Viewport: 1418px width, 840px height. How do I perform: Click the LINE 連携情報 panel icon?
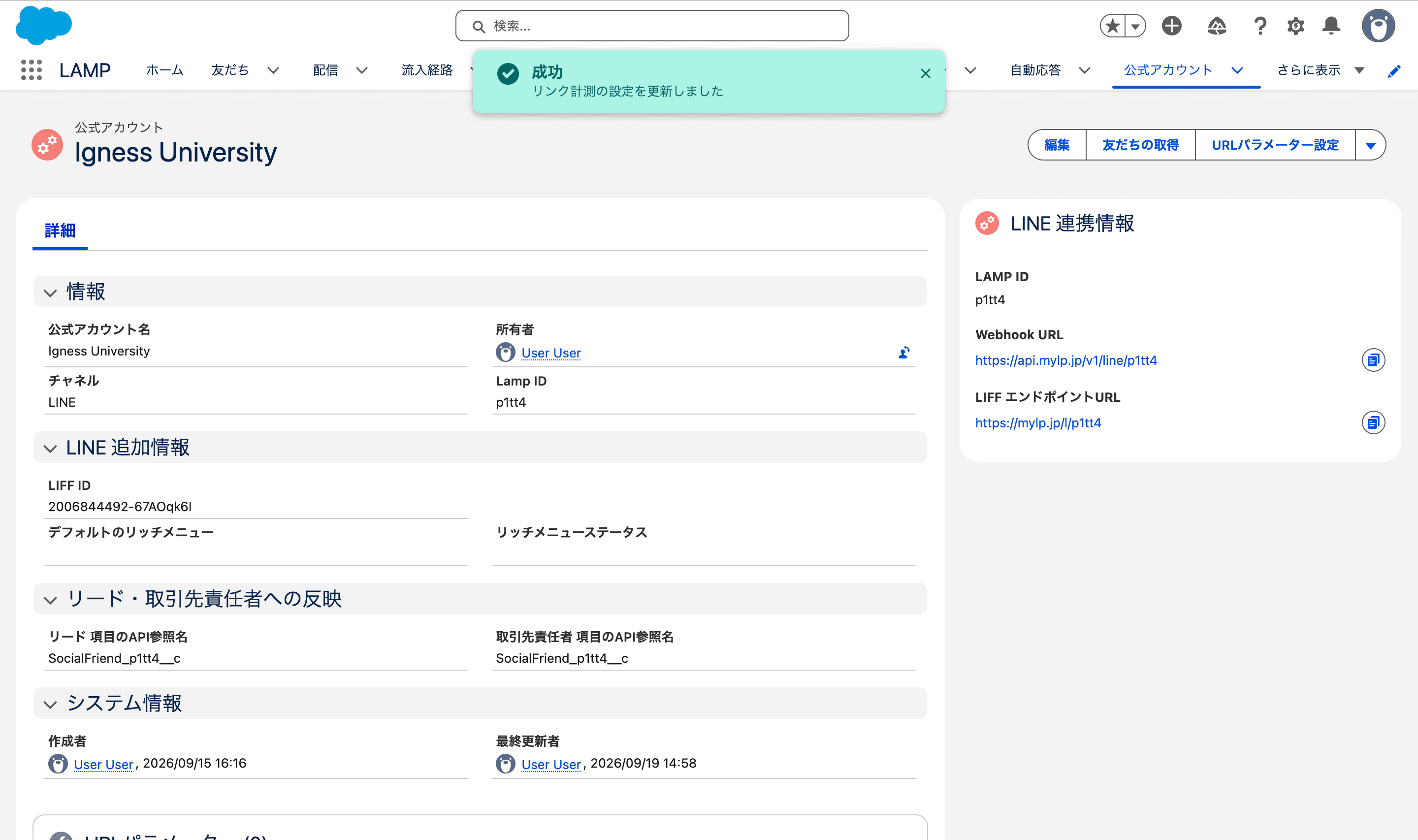tap(987, 224)
